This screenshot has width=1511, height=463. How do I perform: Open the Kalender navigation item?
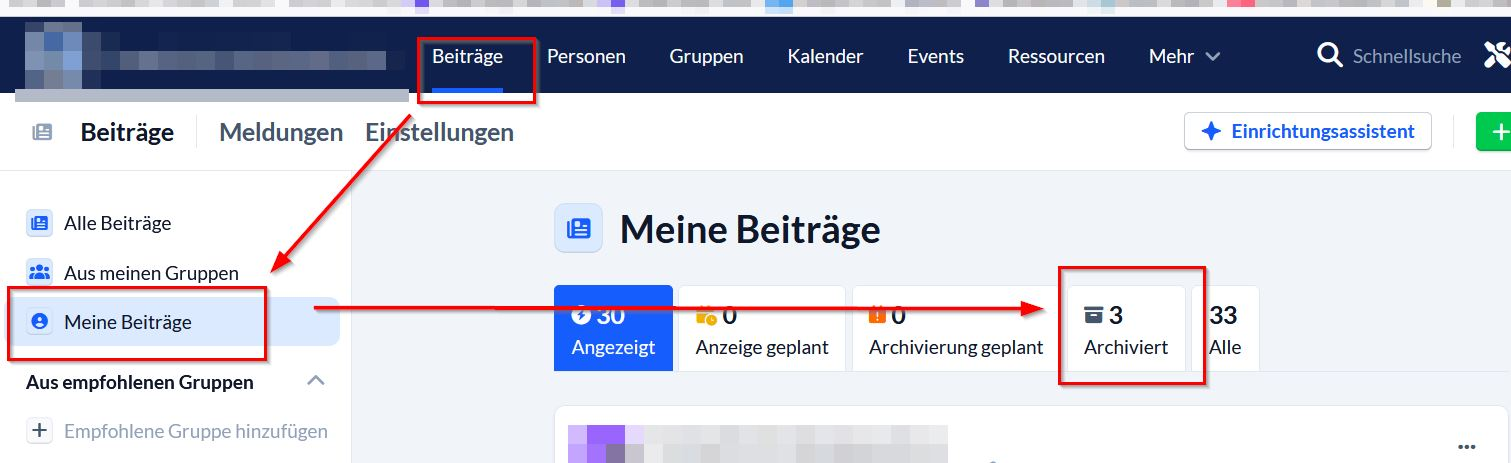(x=825, y=56)
